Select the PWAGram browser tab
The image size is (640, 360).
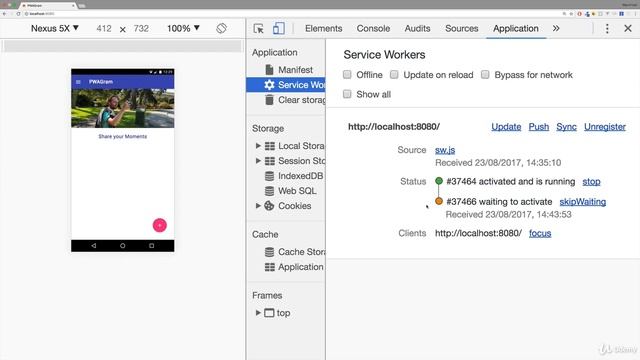click(x=48, y=5)
